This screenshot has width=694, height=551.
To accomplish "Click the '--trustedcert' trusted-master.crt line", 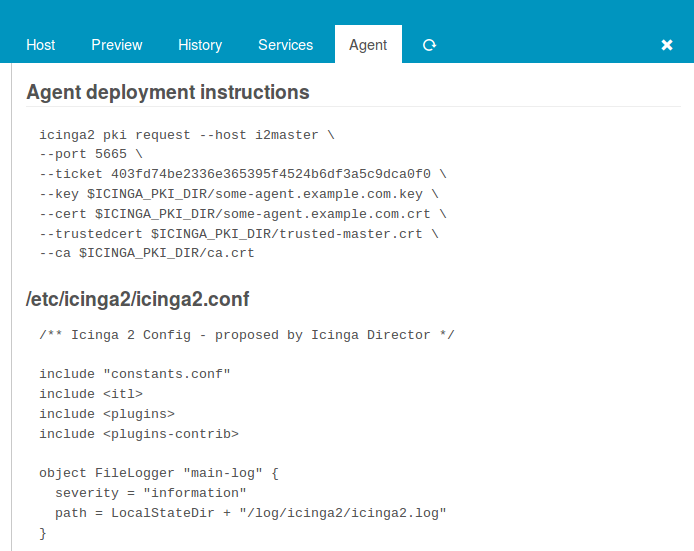I will point(239,234).
